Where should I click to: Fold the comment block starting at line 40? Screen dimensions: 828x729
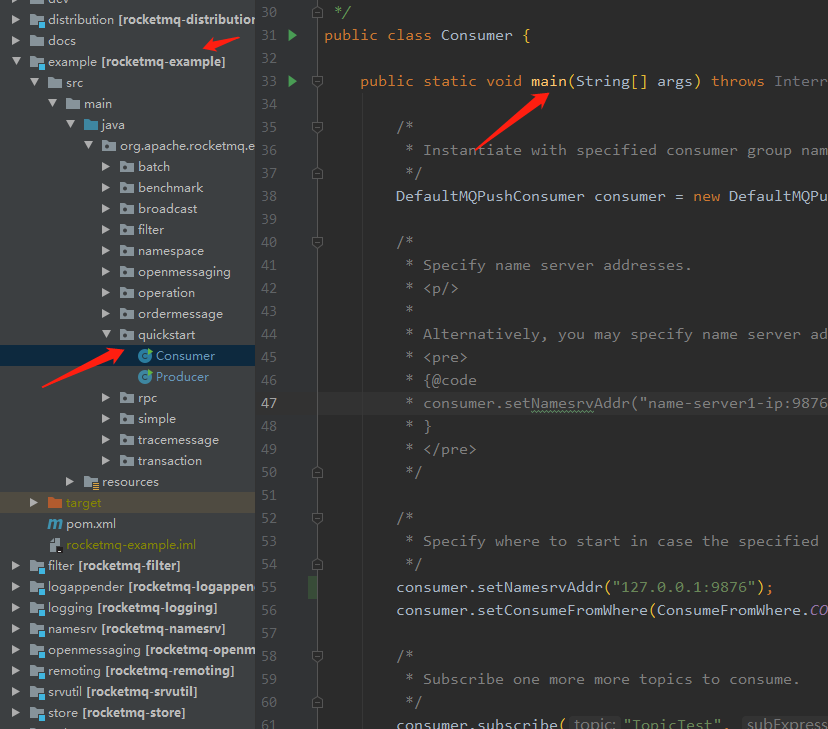click(x=317, y=242)
